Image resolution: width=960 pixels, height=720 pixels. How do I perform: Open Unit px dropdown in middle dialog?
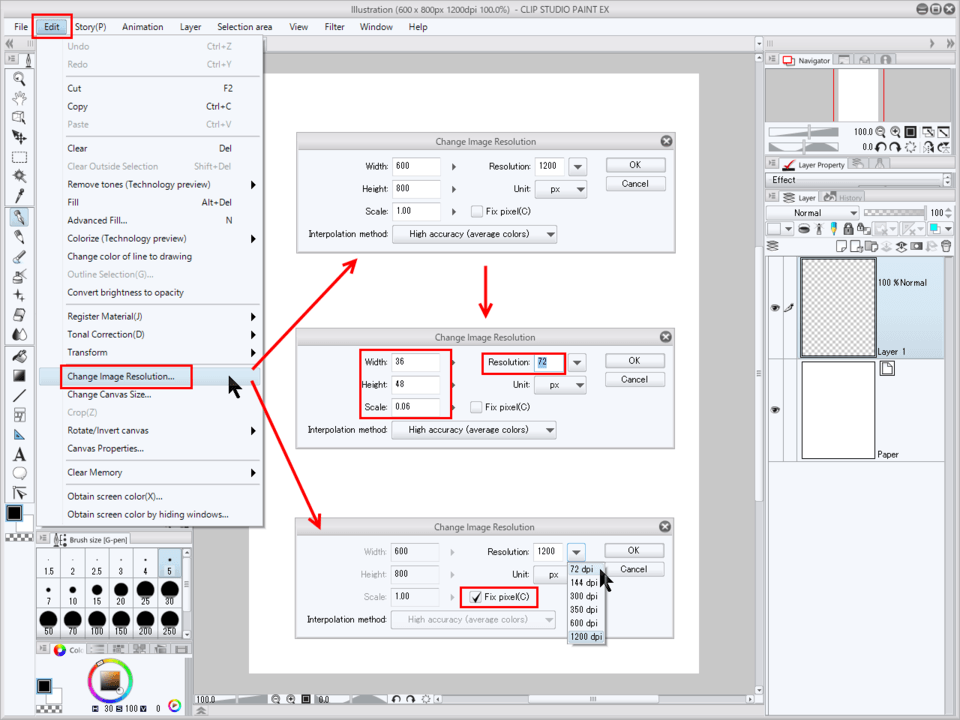(x=561, y=384)
